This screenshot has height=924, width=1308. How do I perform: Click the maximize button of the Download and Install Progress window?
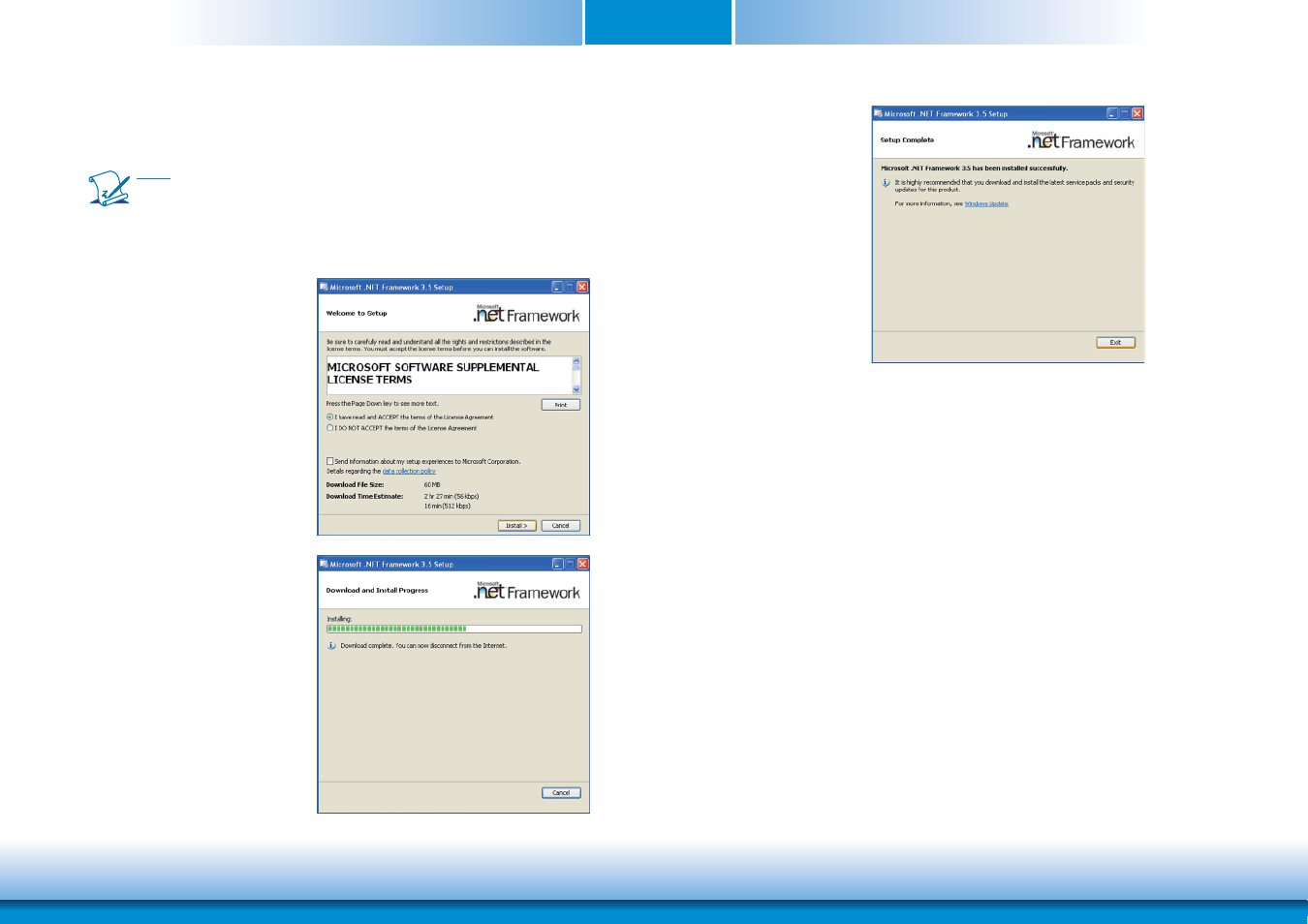(570, 564)
